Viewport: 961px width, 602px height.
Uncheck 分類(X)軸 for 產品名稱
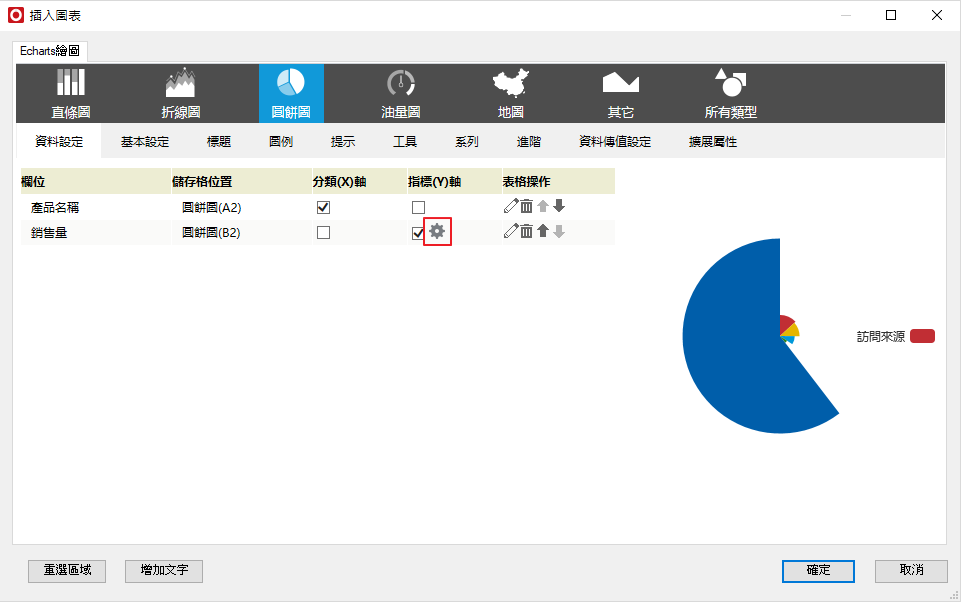[x=323, y=208]
